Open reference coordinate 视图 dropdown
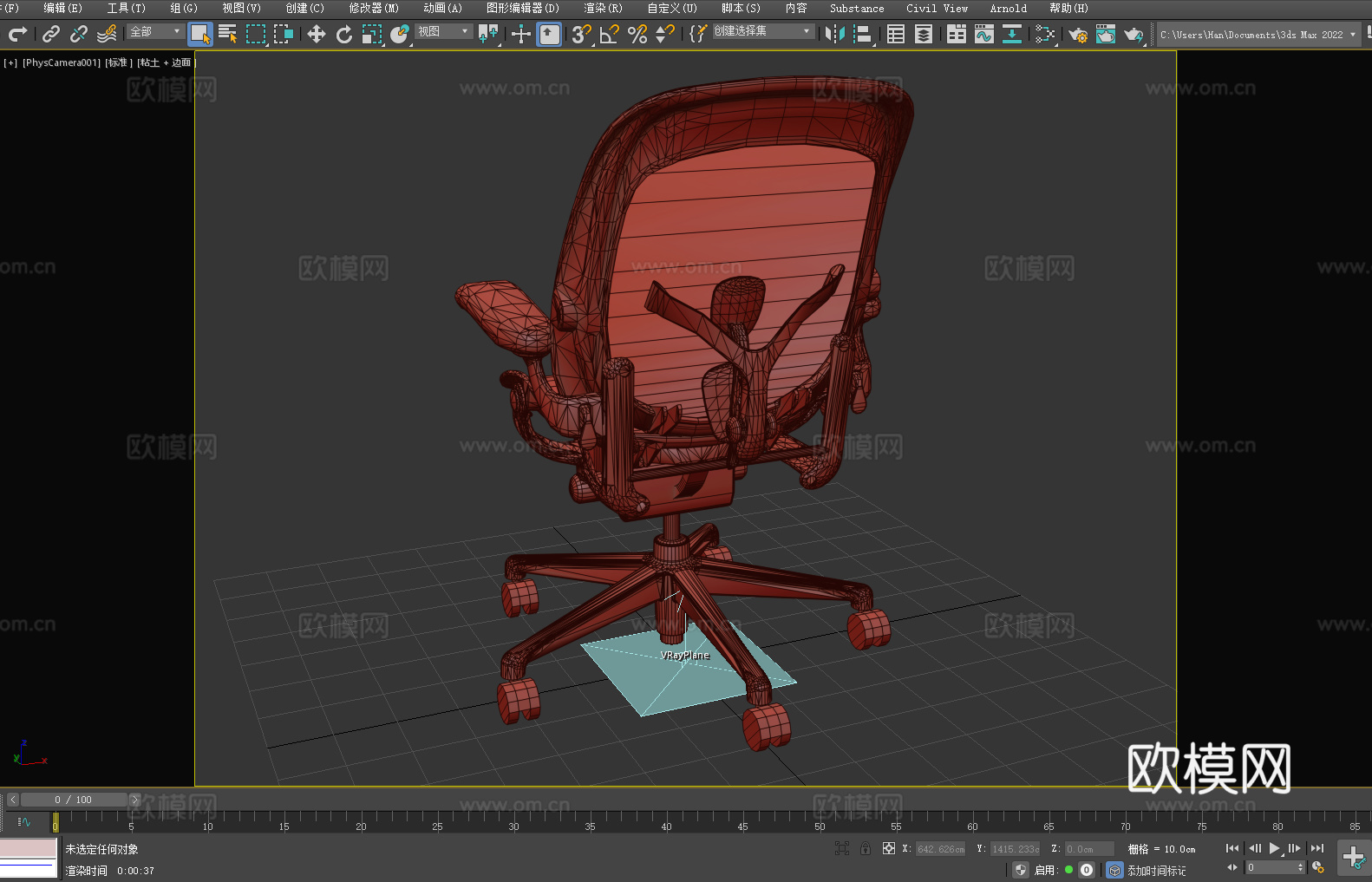The height and width of the screenshot is (882, 1372). (443, 31)
